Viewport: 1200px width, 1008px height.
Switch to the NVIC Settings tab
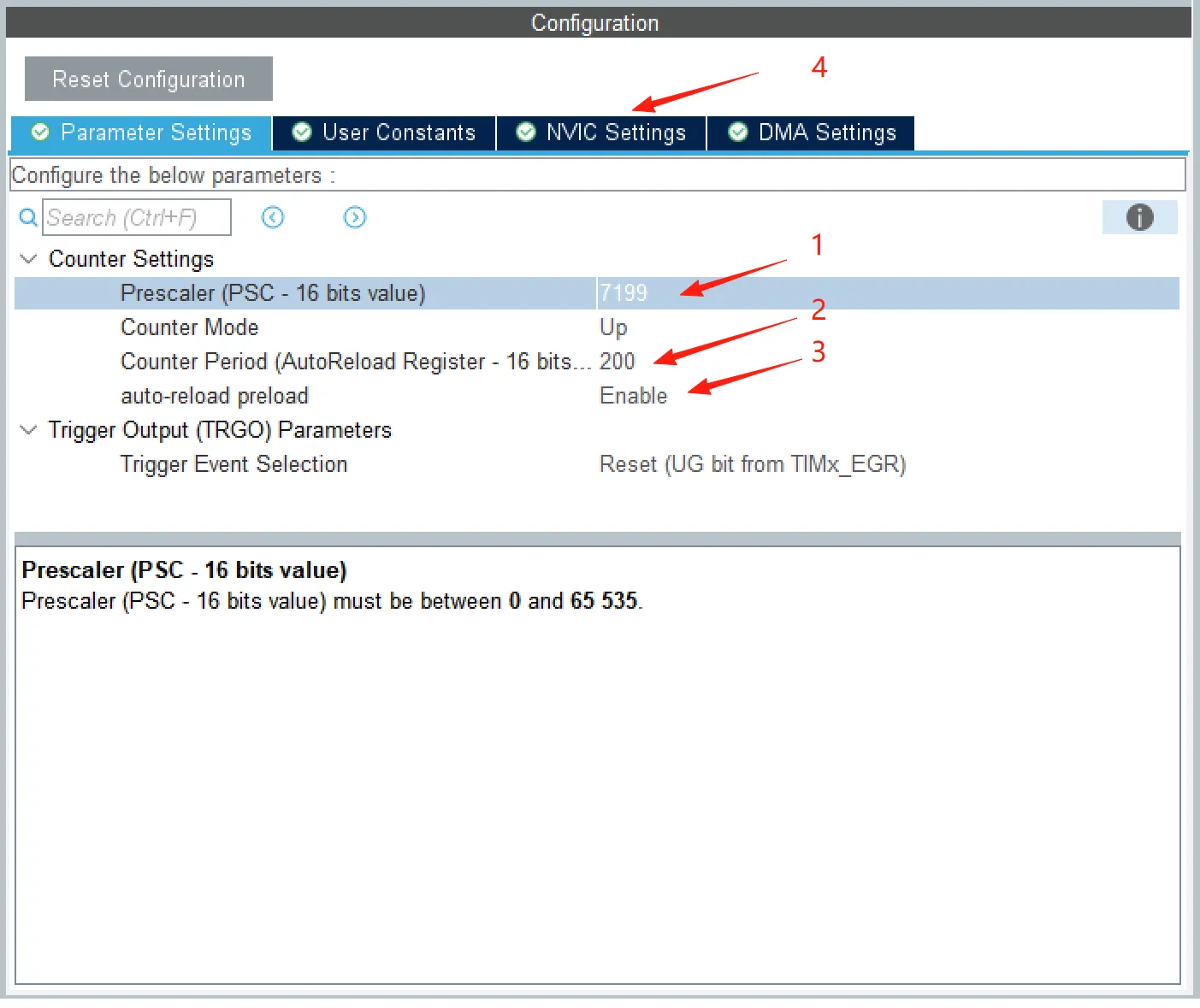(615, 133)
